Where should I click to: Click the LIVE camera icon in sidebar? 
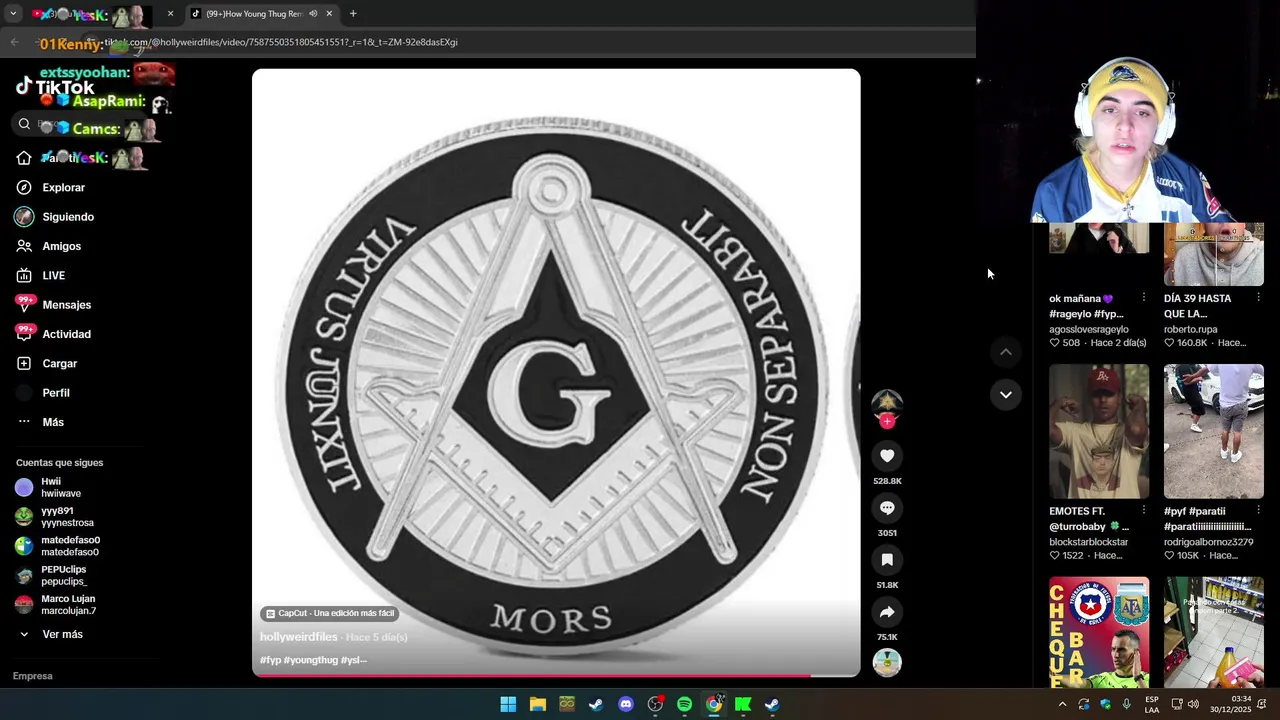(24, 275)
